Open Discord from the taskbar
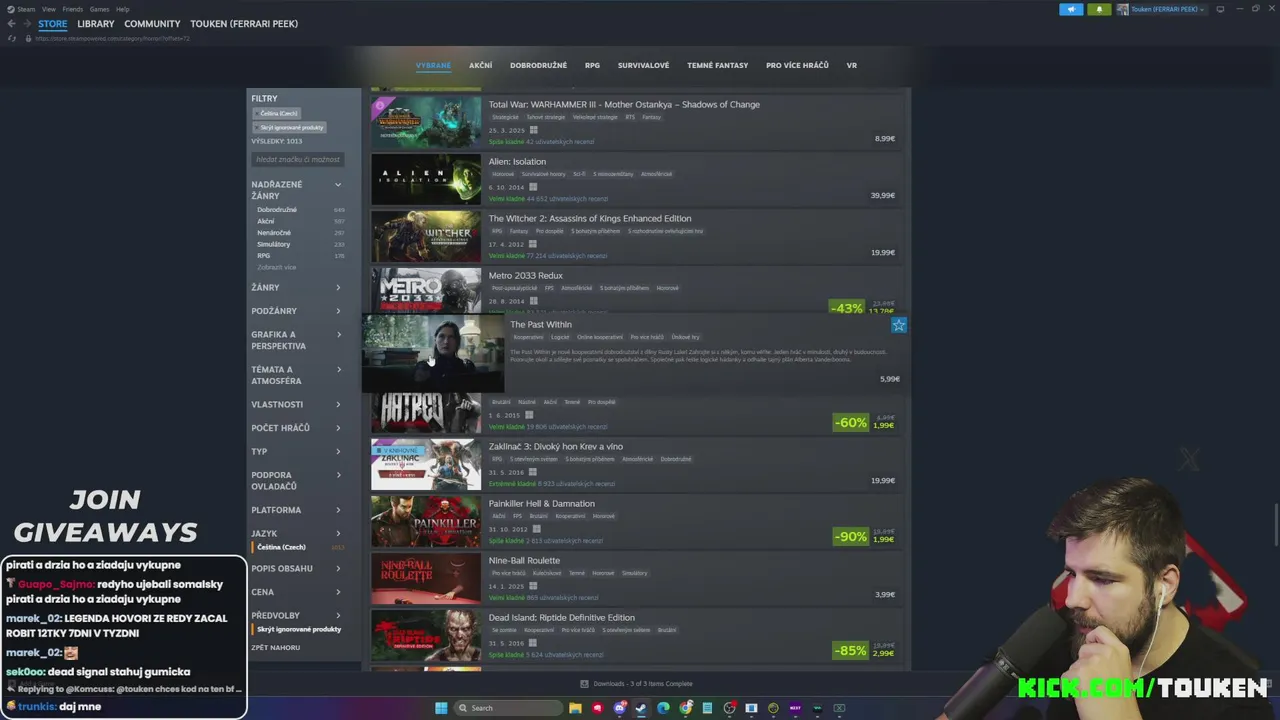Screen dimensions: 1280x720 coord(619,708)
